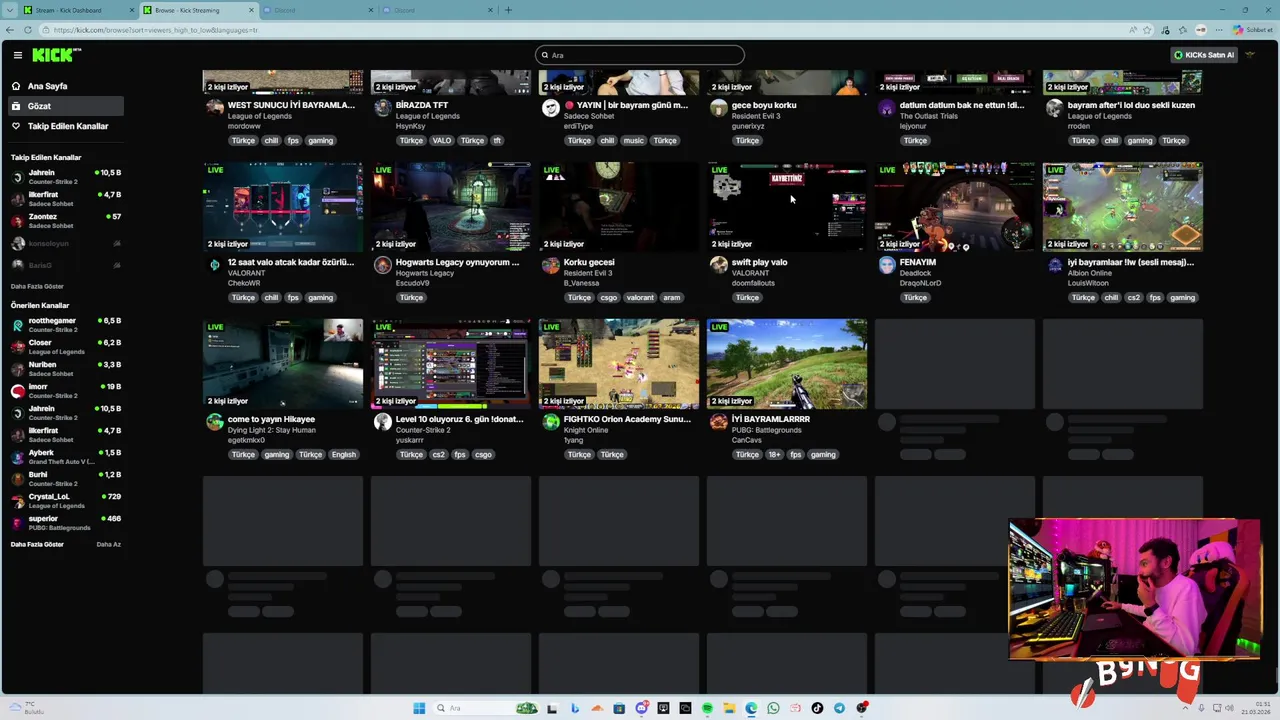Open imorr channel avatar in sidebar
This screenshot has width=1280, height=720.
17,391
